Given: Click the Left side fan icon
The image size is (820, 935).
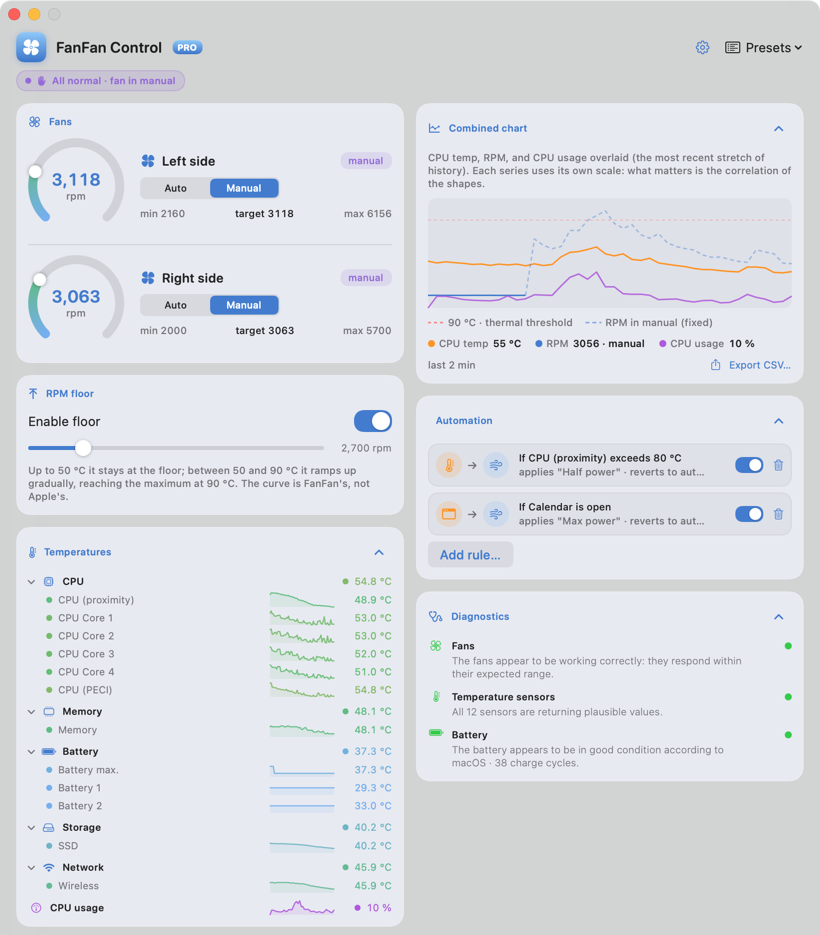Looking at the screenshot, I should click(148, 161).
